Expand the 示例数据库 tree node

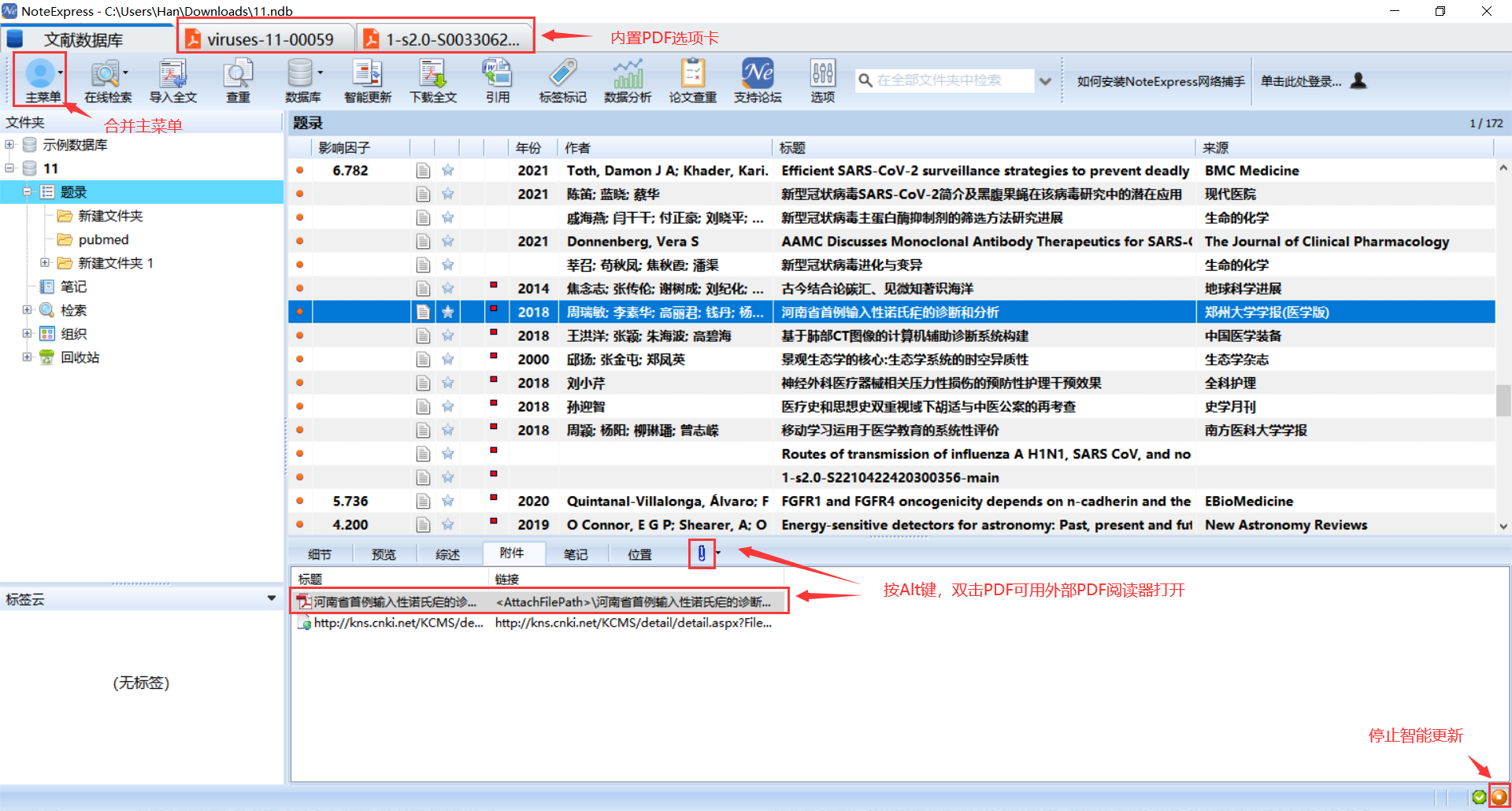[9, 144]
